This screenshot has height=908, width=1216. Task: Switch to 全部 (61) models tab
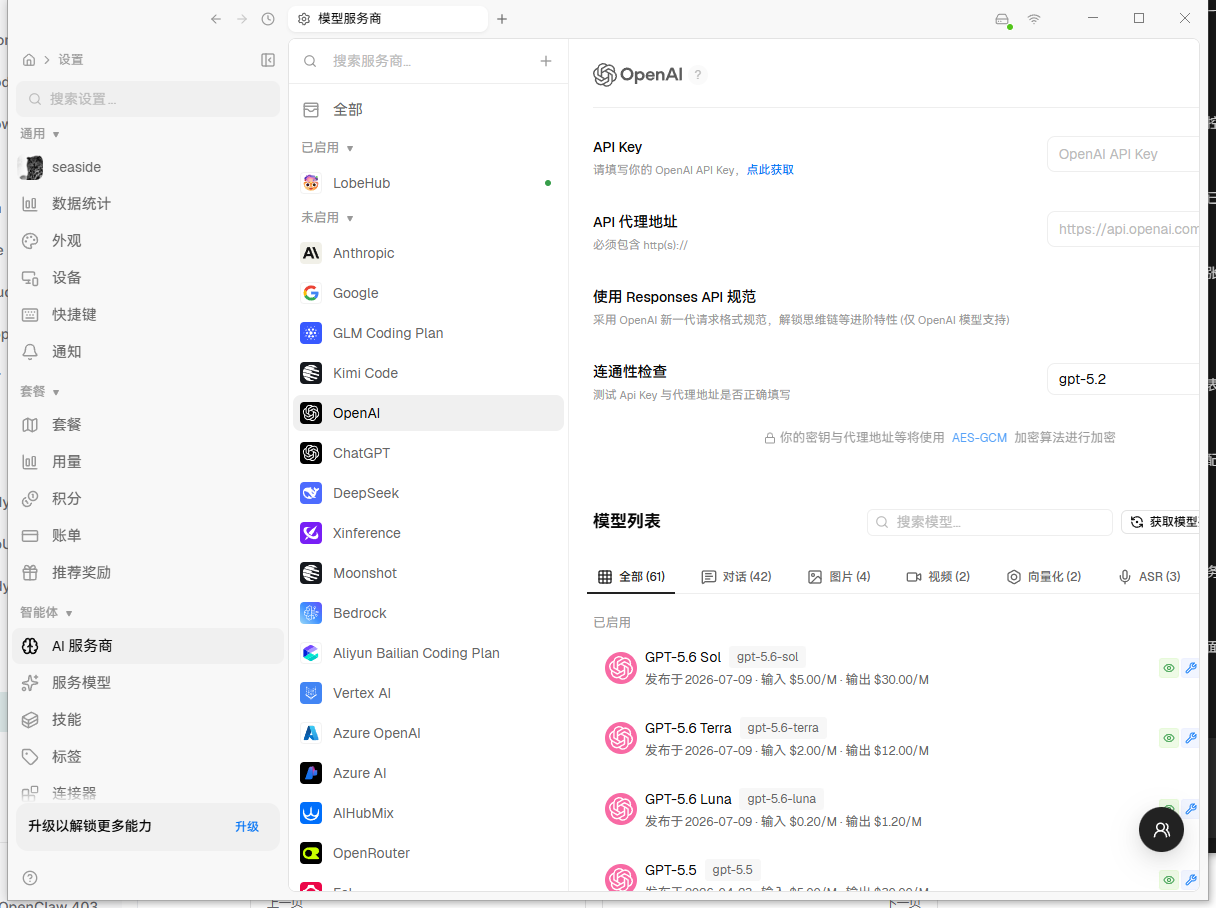631,577
